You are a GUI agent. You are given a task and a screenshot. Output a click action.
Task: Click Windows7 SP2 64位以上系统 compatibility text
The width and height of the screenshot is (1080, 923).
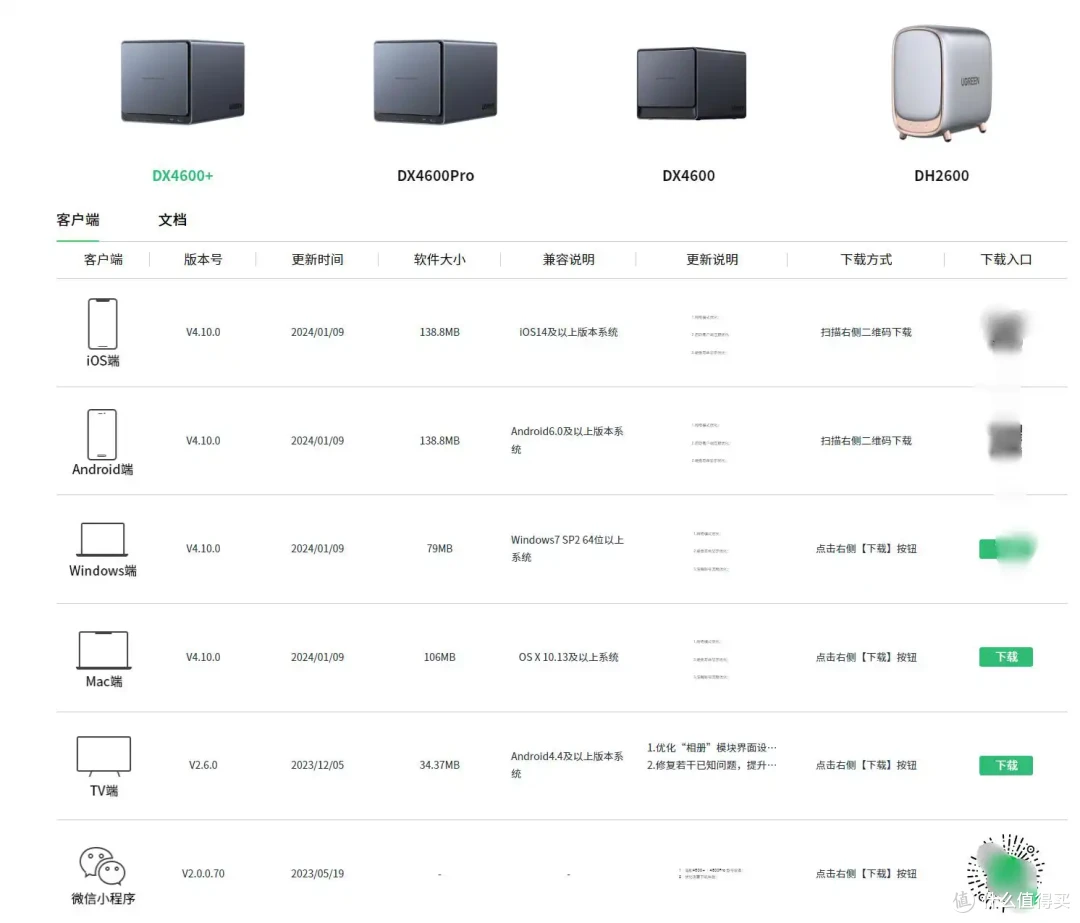pos(568,548)
